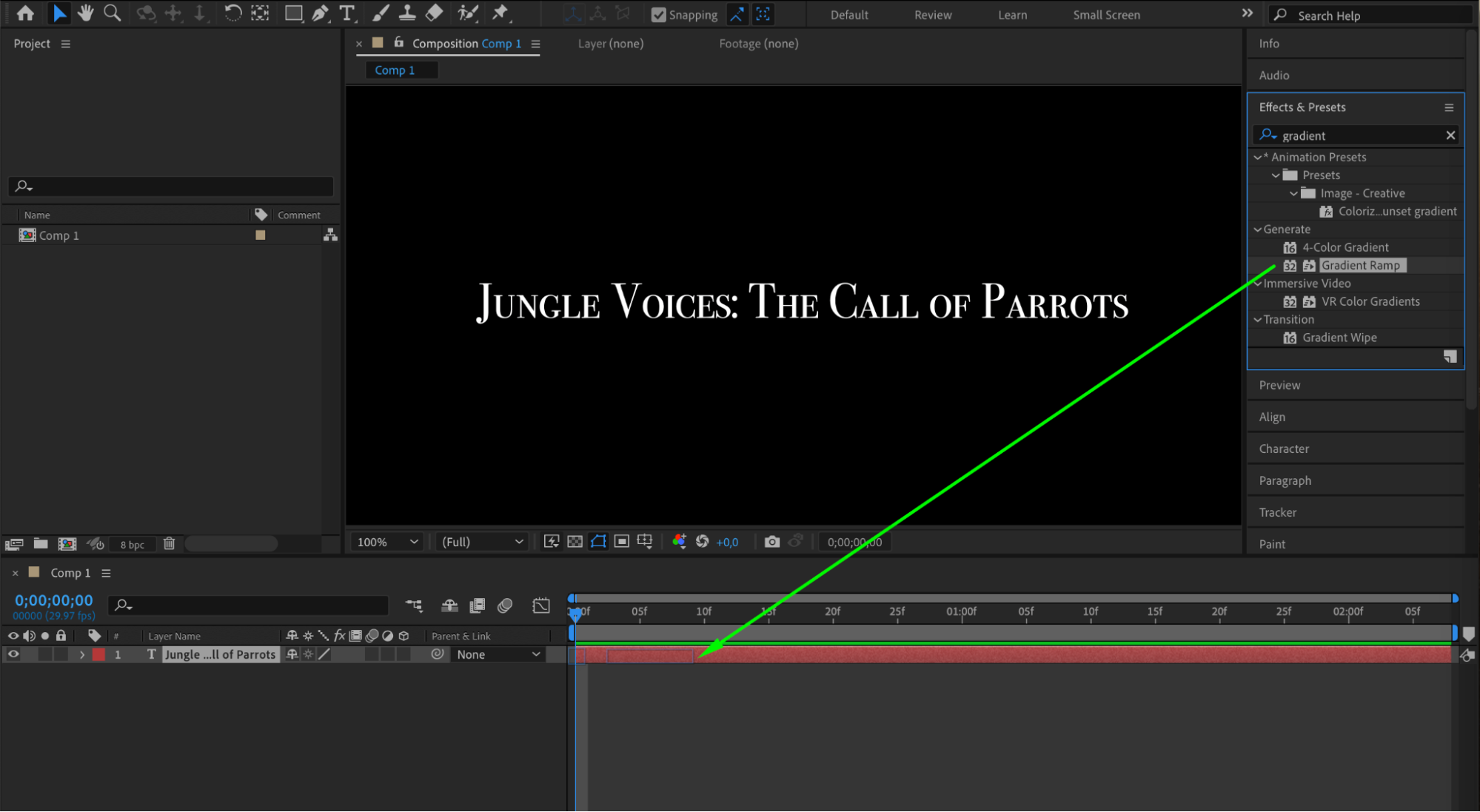Select the Puppet Pin tool

[500, 13]
